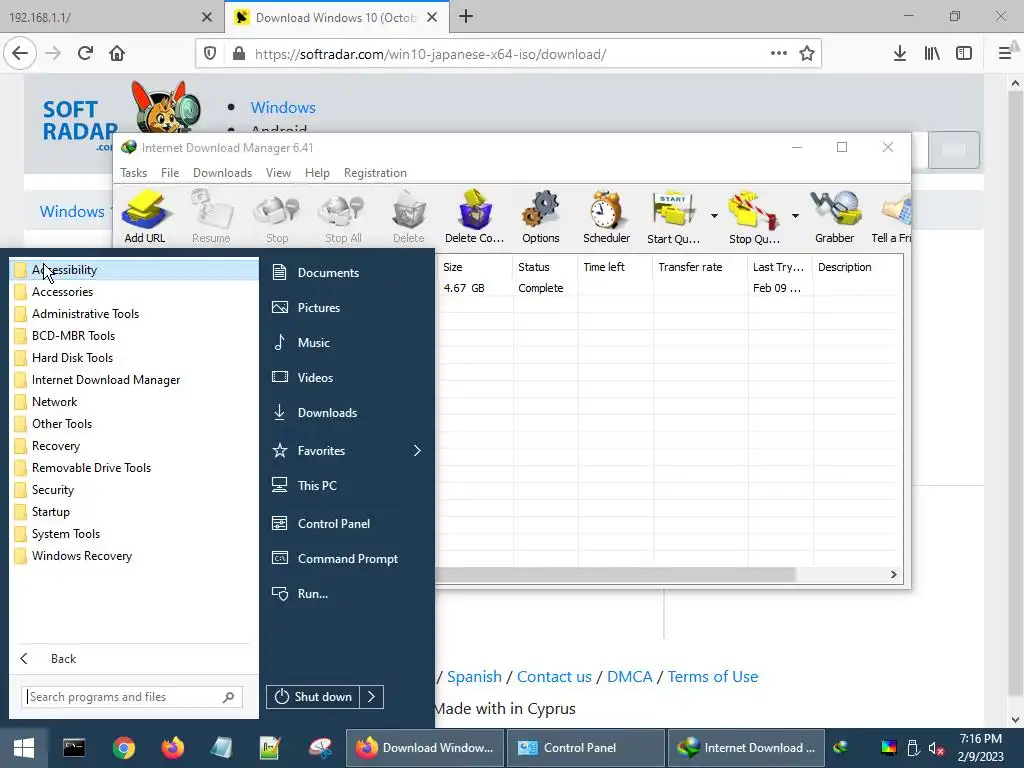Open the Accessories program folder
1024x768 pixels.
click(134, 292)
